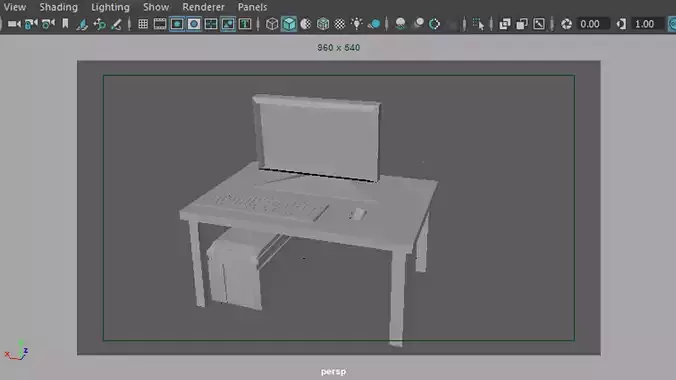
Task: Click the 960 x 540 resolution label
Action: (338, 48)
